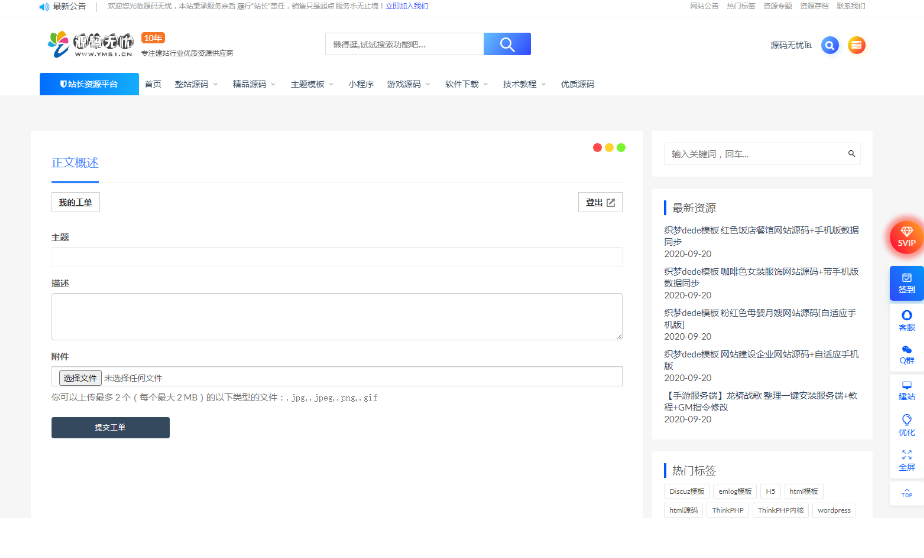Viewport: 924px width, 558px height.
Task: Expand the 技术教程 menu dropdown
Action: pyautogui.click(x=524, y=84)
